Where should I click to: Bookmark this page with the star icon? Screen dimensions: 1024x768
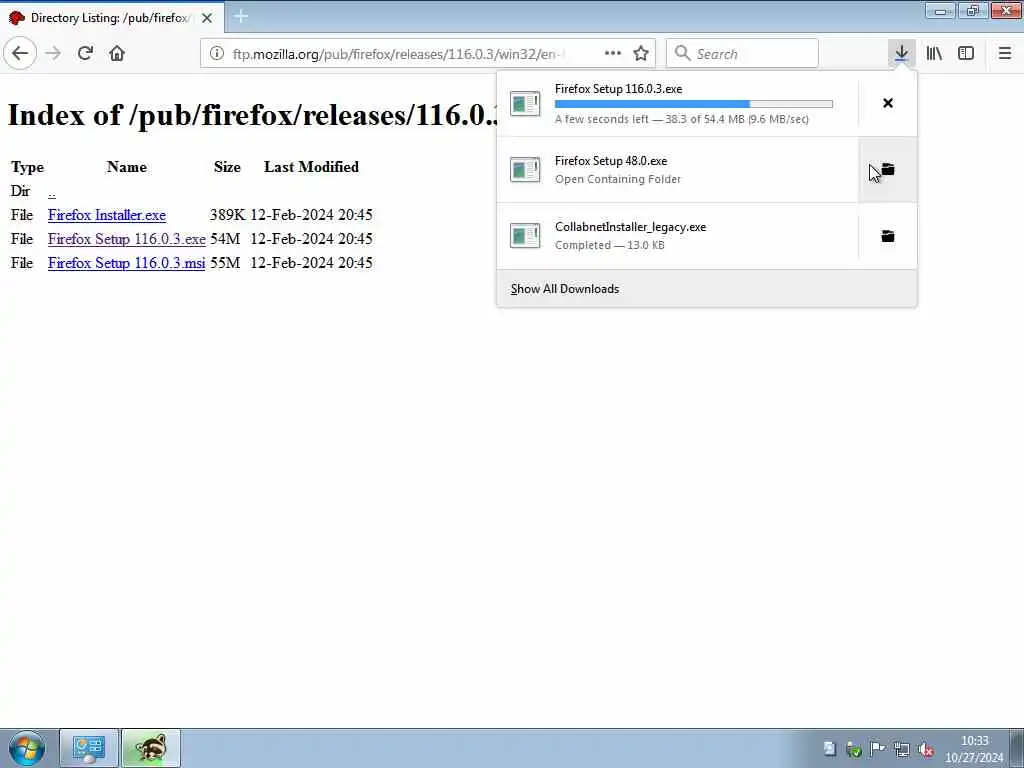coord(641,54)
